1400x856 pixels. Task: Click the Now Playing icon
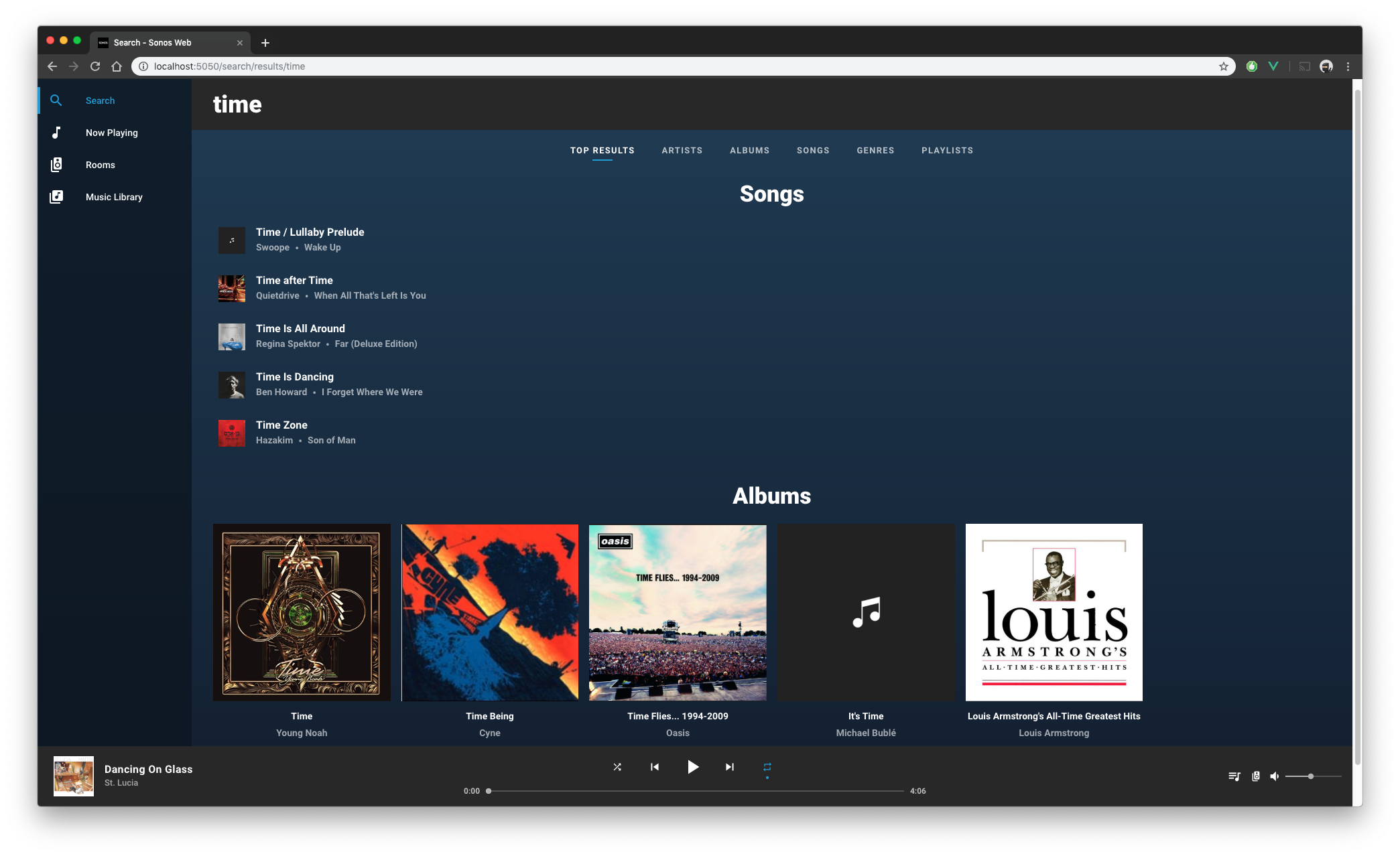(57, 132)
